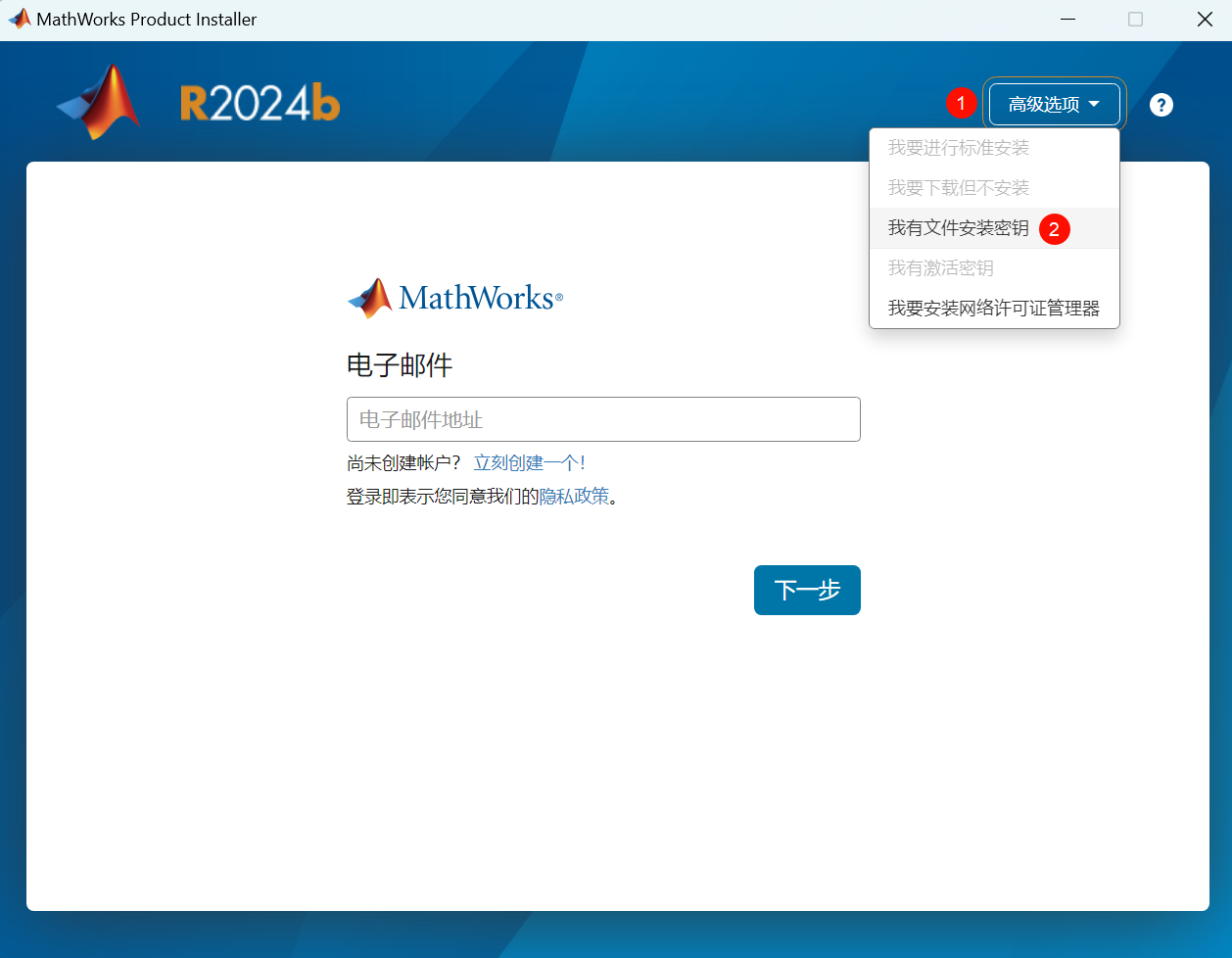Click the 下一步 button
The height and width of the screenshot is (958, 1232).
pos(807,590)
